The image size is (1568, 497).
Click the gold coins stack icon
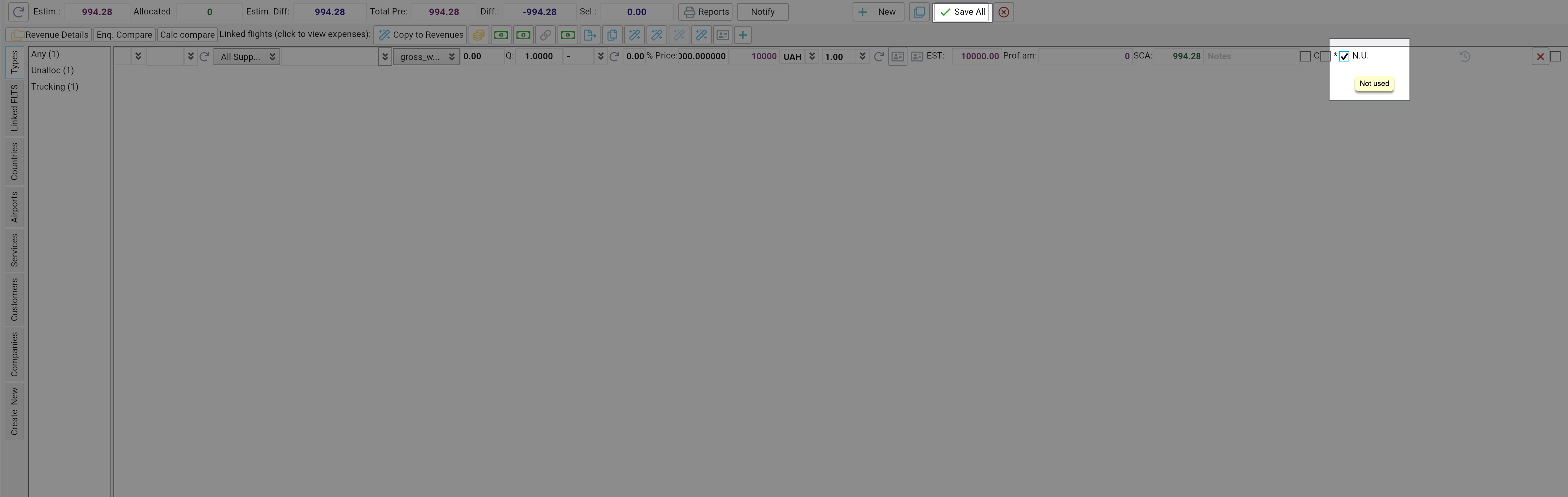(x=479, y=35)
